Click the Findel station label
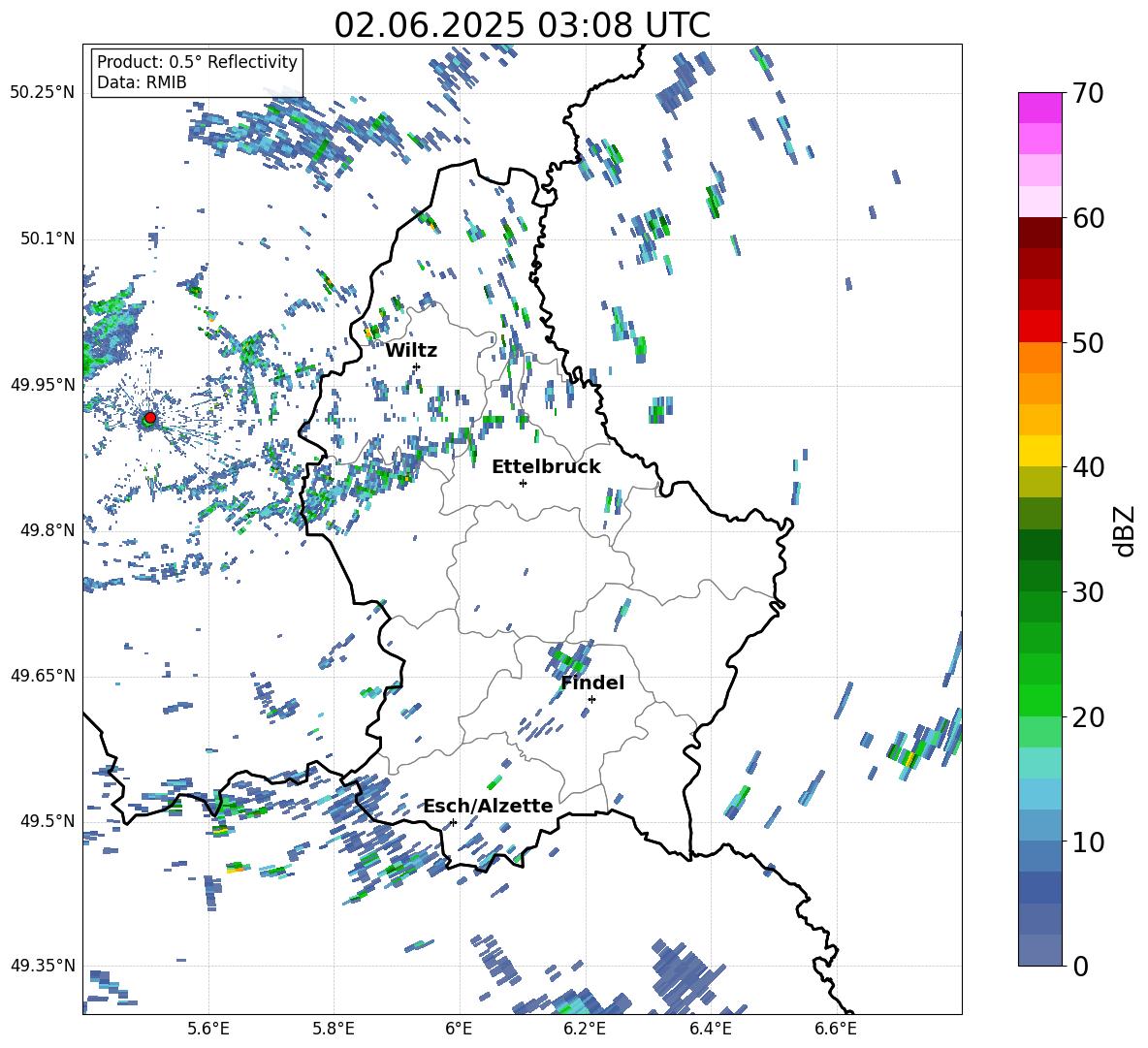 [x=592, y=683]
